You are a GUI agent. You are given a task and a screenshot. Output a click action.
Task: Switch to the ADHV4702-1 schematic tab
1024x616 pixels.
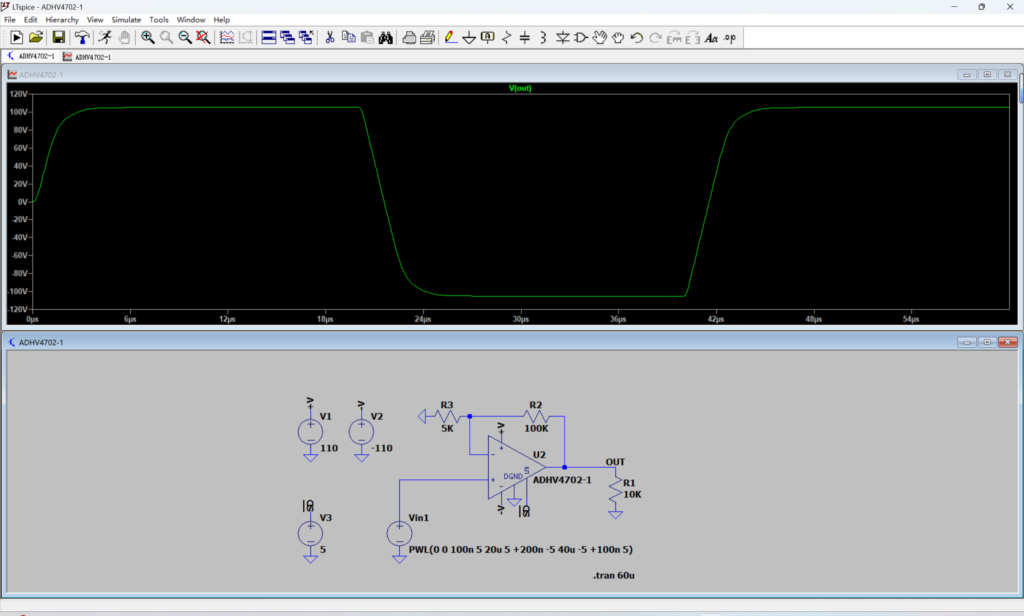click(31, 57)
